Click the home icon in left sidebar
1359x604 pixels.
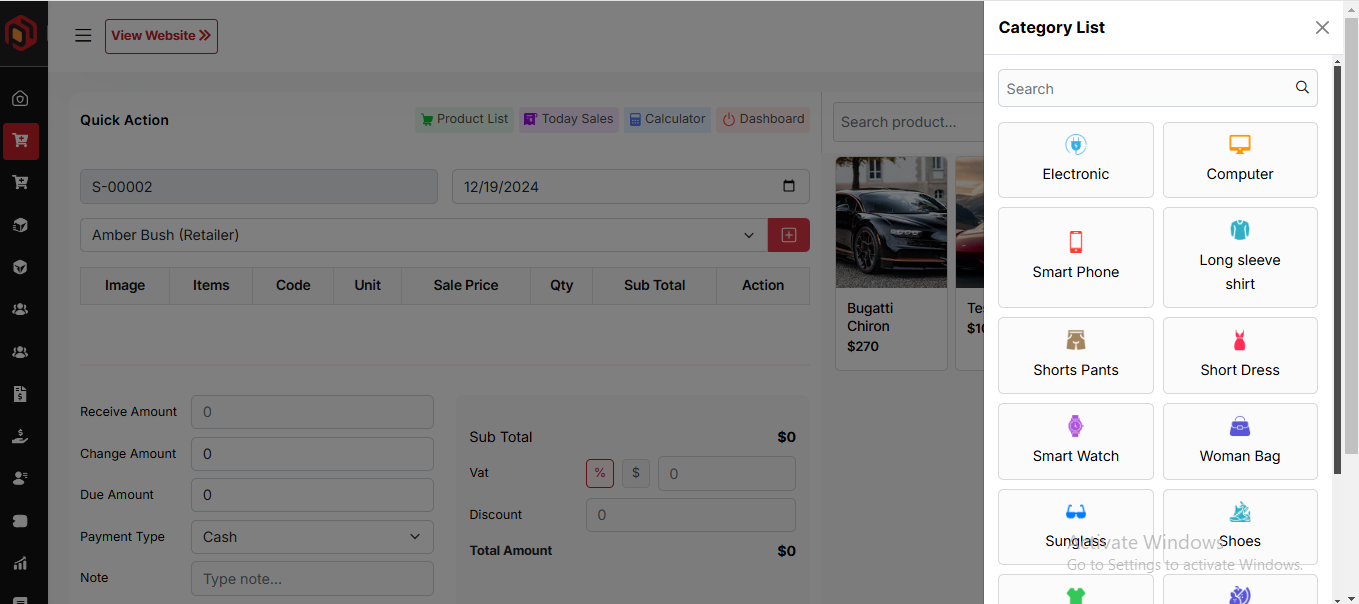click(20, 99)
